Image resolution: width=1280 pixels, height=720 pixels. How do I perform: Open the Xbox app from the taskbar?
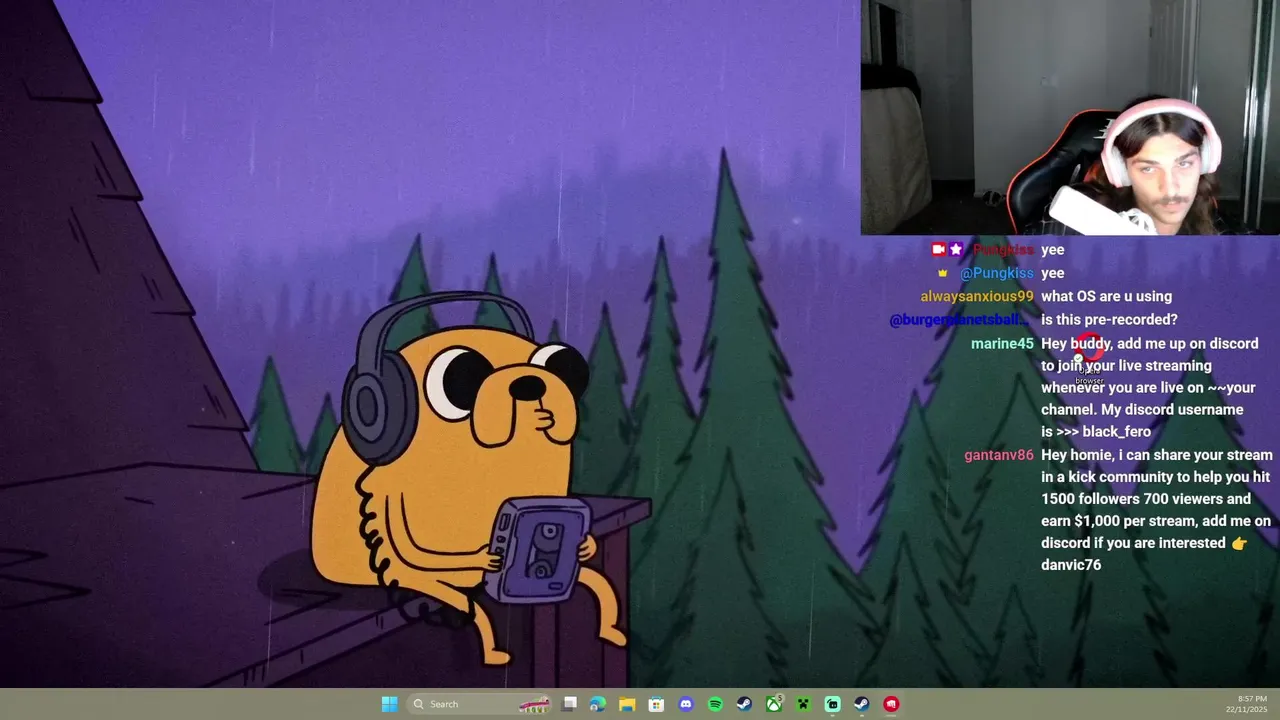[x=774, y=704]
